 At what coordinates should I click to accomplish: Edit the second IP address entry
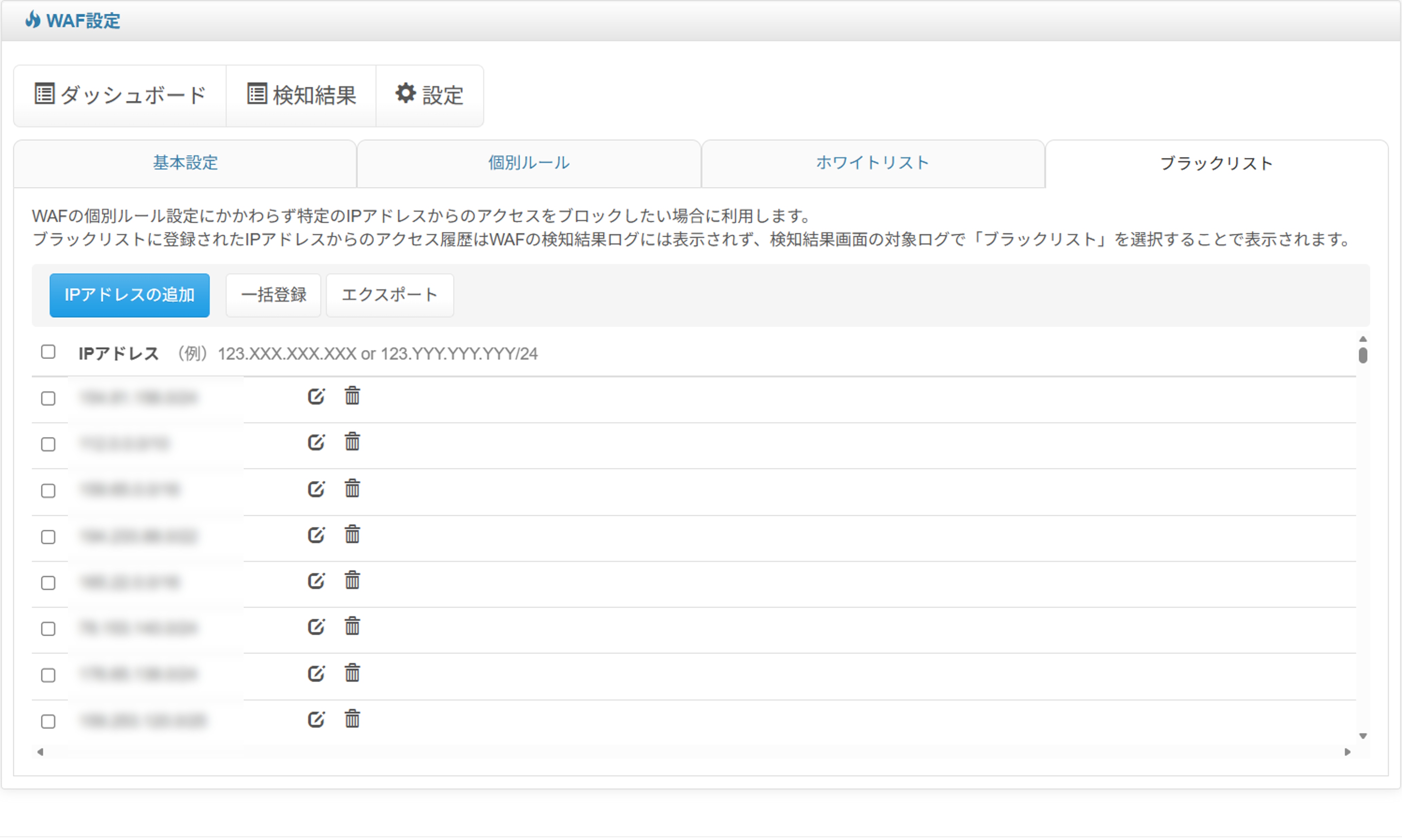pyautogui.click(x=316, y=442)
